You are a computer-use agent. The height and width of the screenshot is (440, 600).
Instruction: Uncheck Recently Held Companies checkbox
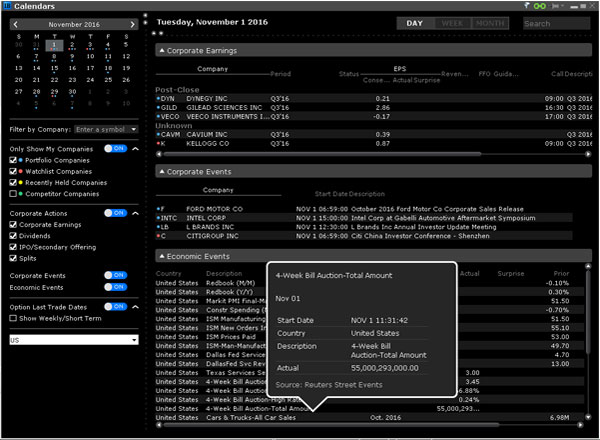[13, 183]
